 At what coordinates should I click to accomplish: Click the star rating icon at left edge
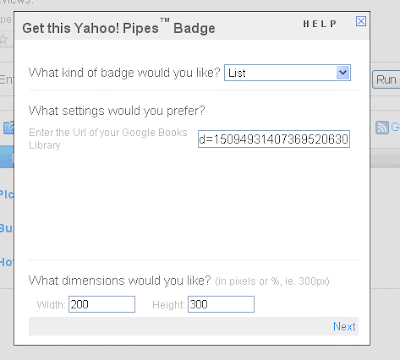coord(4,39)
